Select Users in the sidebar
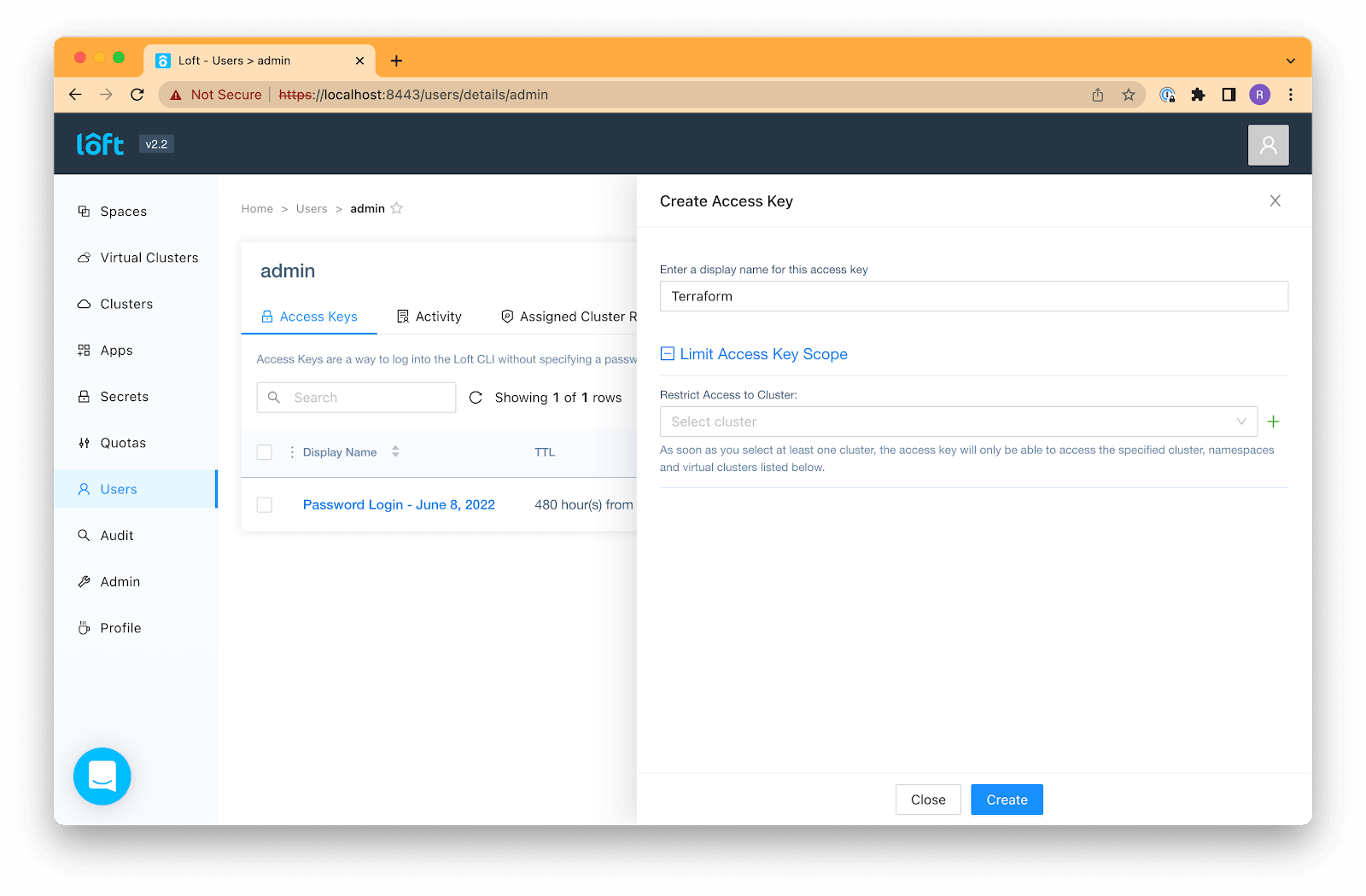Image resolution: width=1366 pixels, height=896 pixels. pyautogui.click(x=136, y=489)
